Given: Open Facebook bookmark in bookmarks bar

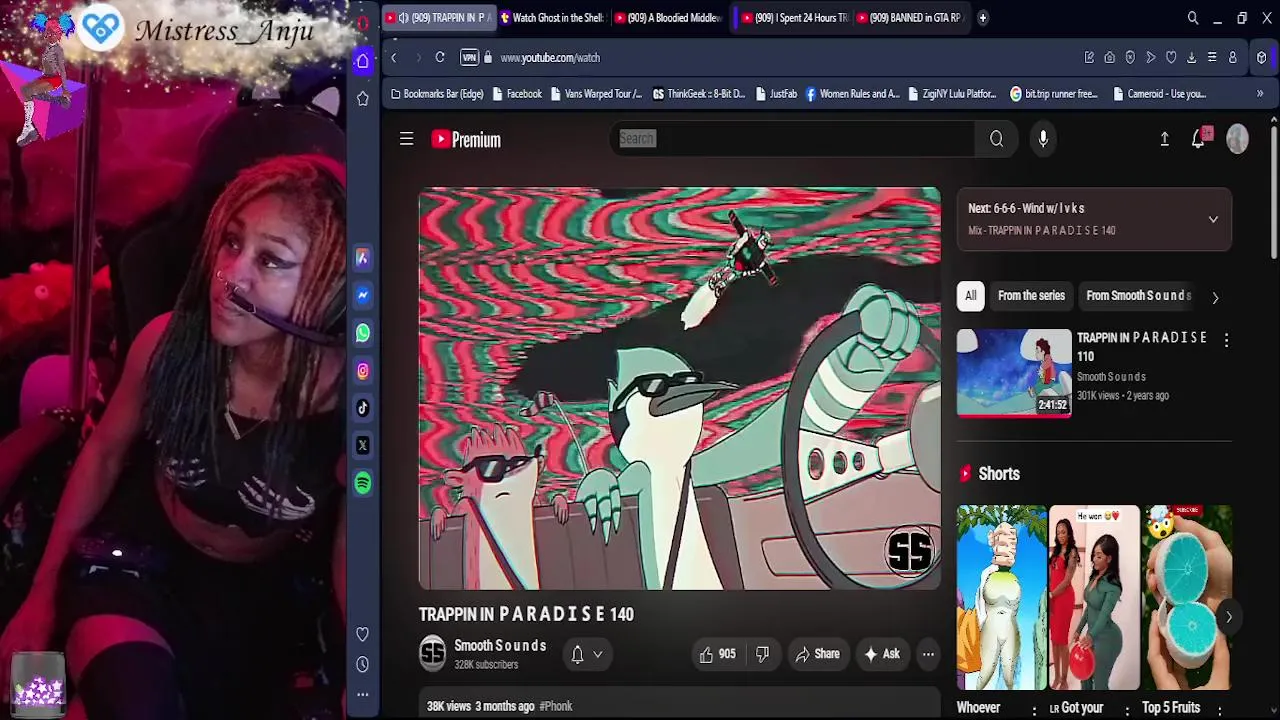Looking at the screenshot, I should 515,94.
